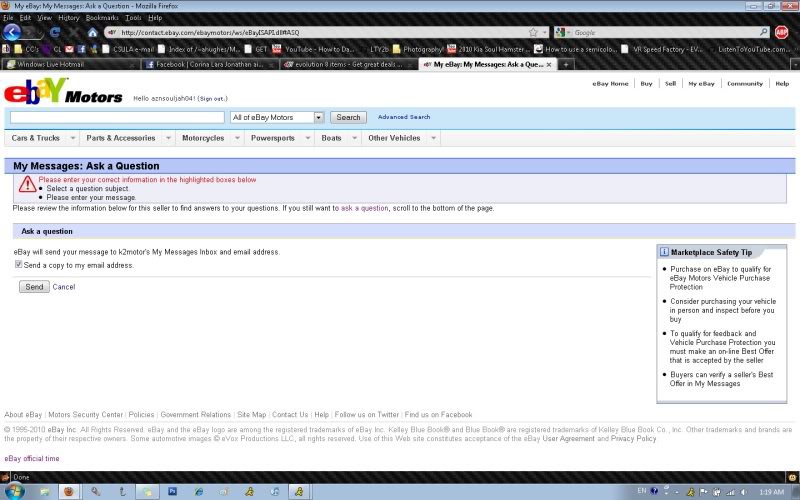Click the volume icon in system tray
Image resolution: width=800 pixels, height=500 pixels.
[744, 492]
